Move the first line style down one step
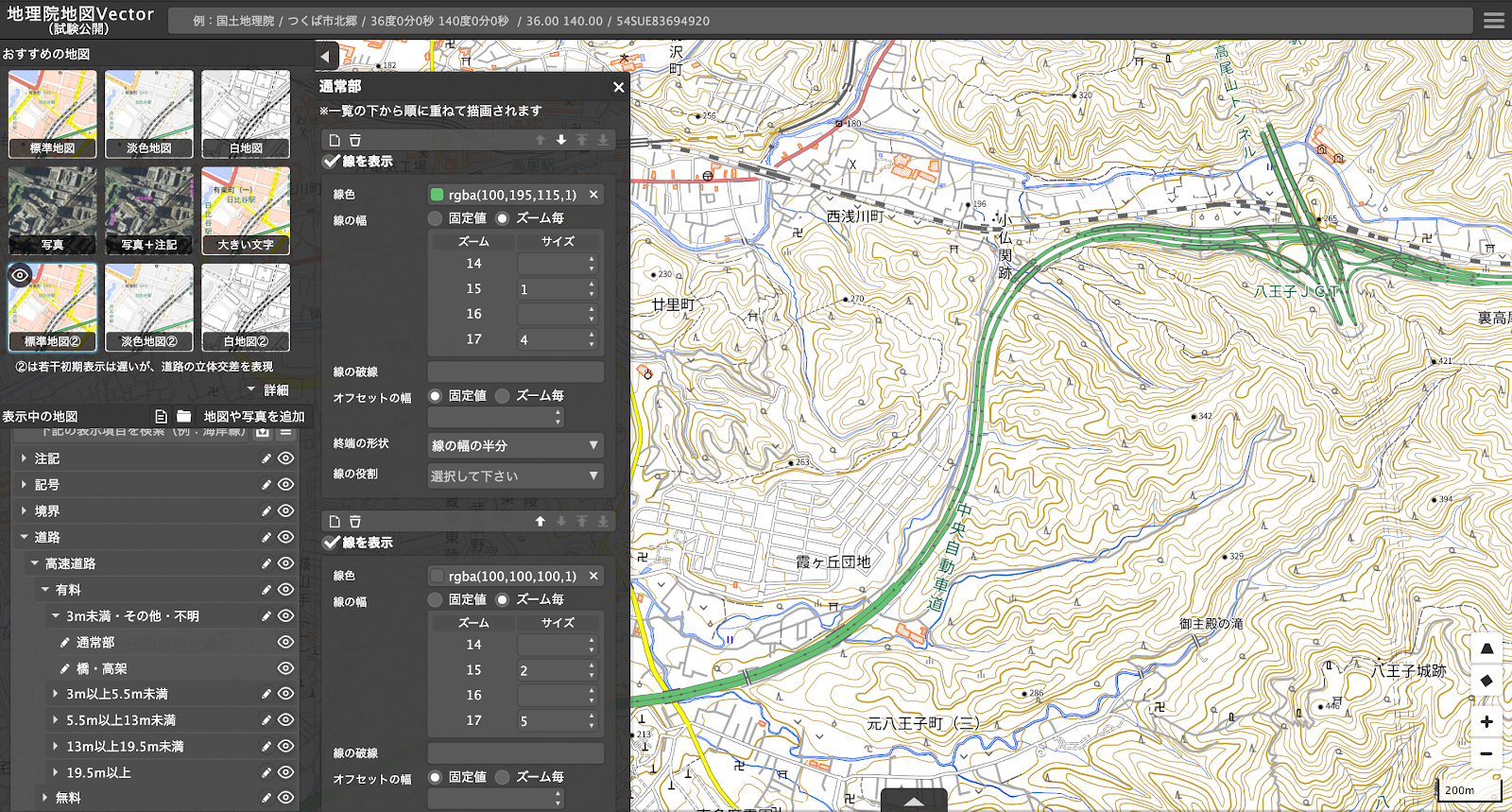Viewport: 1512px width, 812px height. click(561, 140)
